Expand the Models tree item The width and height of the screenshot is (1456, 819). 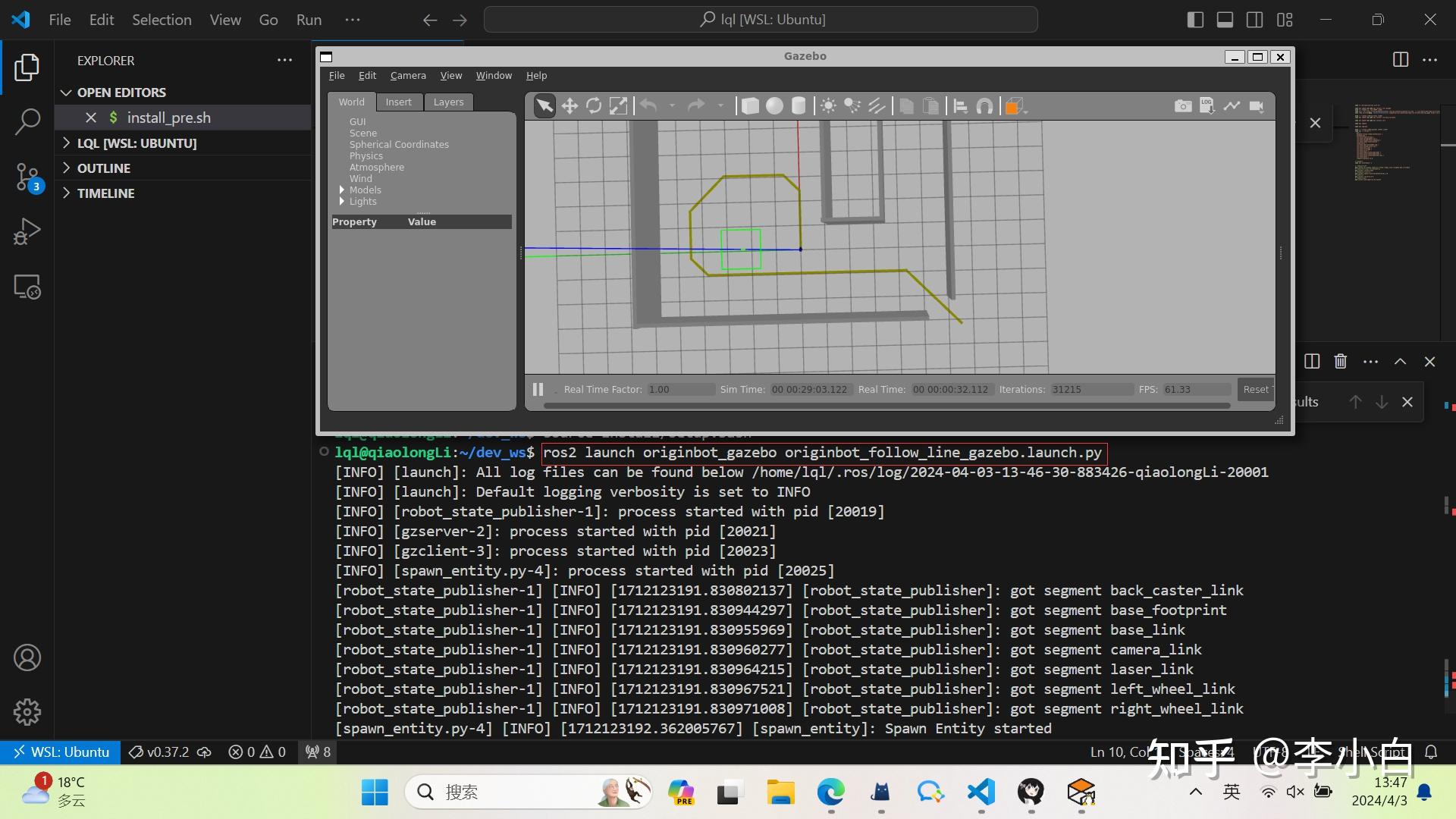click(x=342, y=190)
